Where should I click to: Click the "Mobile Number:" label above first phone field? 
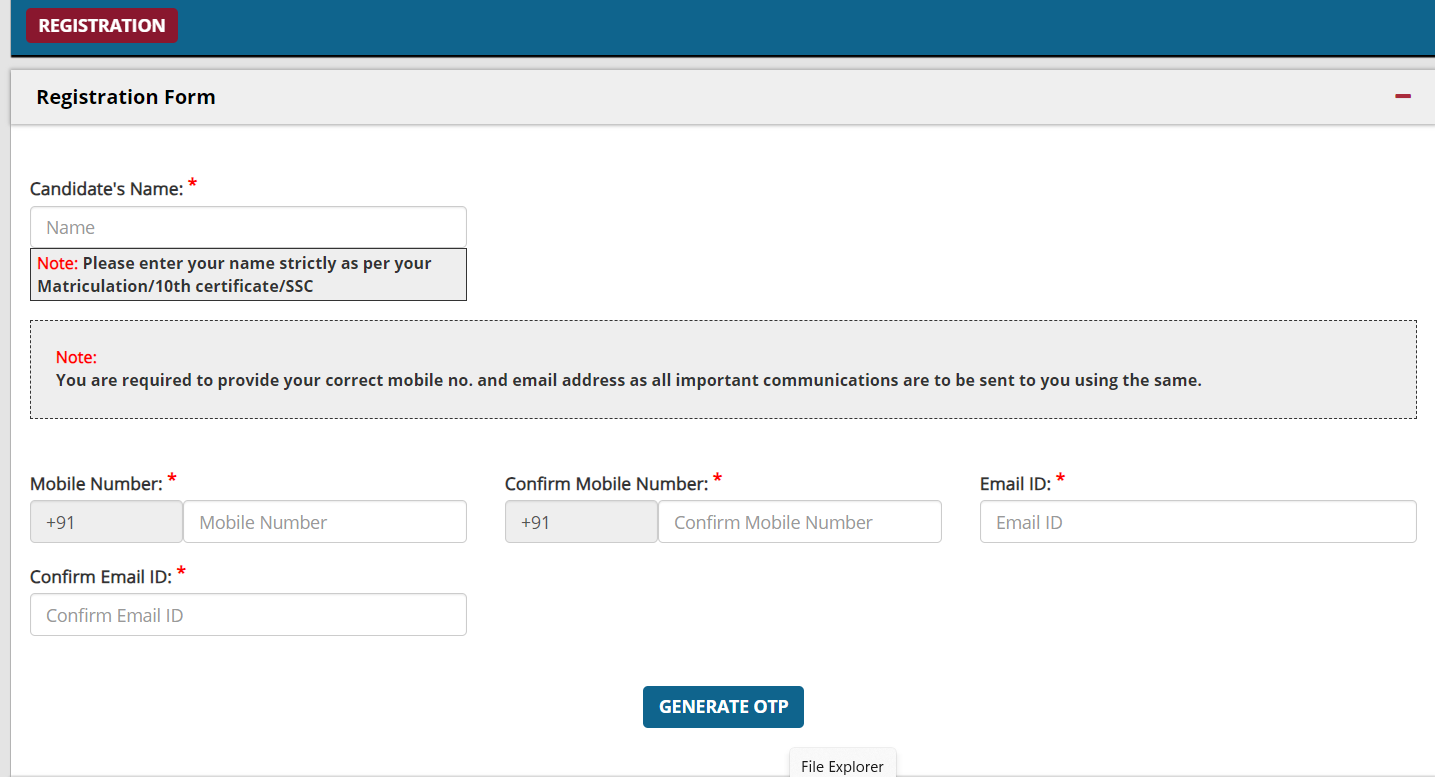coord(96,484)
